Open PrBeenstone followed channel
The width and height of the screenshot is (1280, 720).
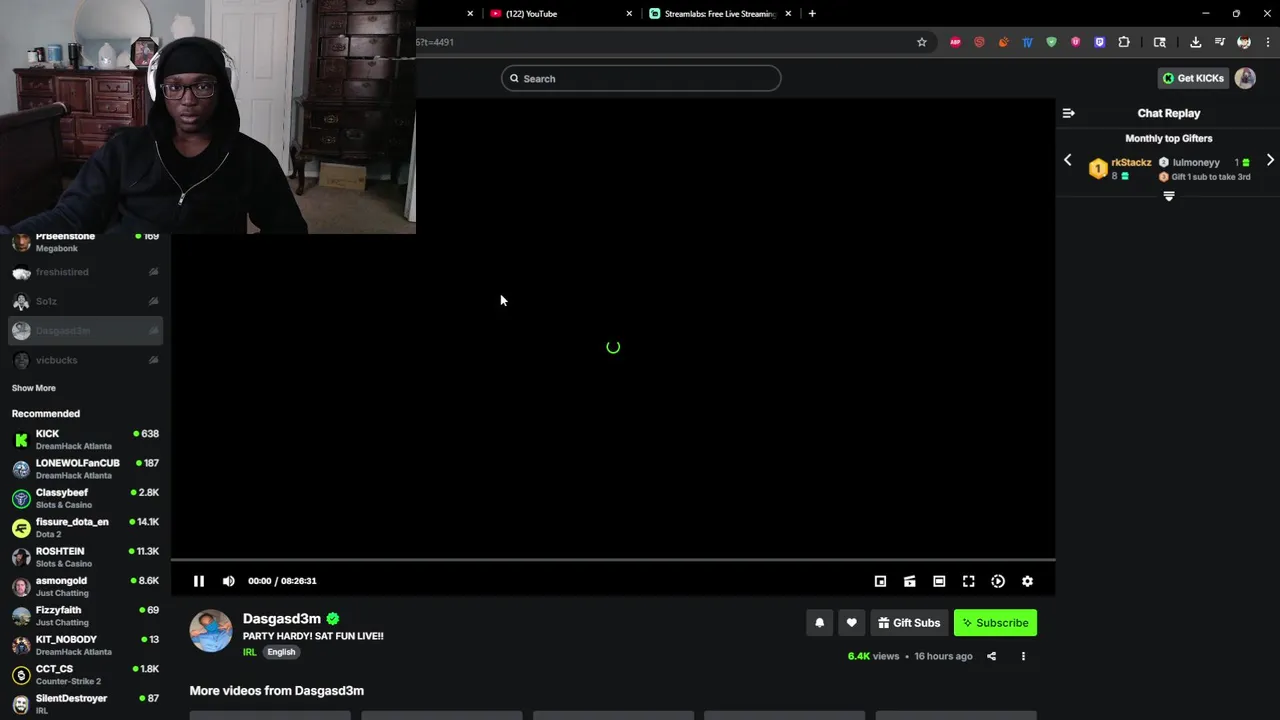pyautogui.click(x=85, y=242)
